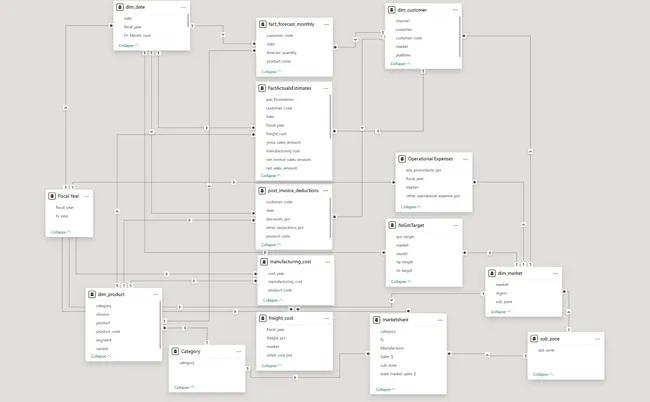Collapse the freight_cost table card
Screen dimensions: 650x402
click(271, 363)
